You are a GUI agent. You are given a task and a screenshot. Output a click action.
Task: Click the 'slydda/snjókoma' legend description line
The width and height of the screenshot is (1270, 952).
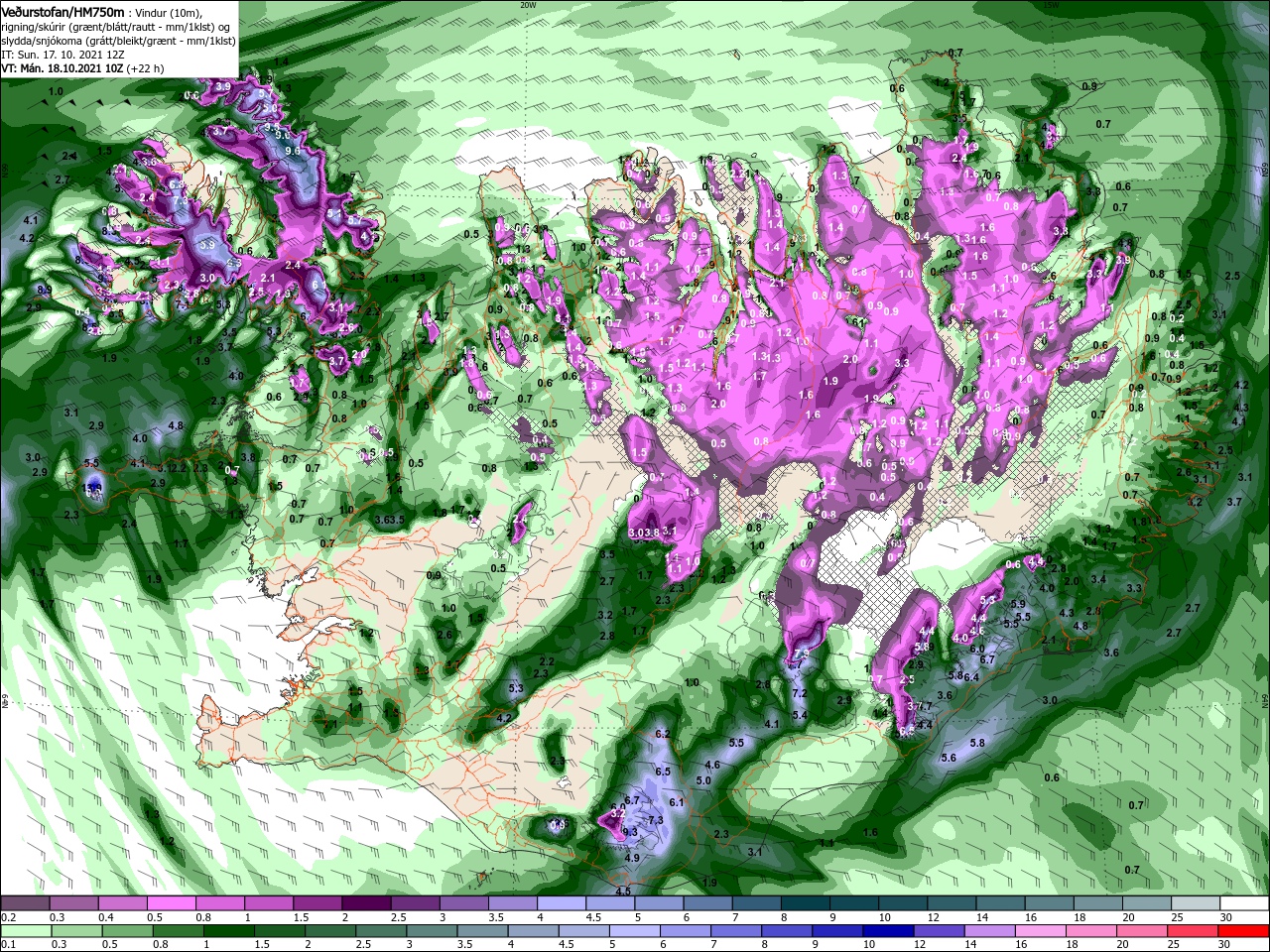coord(118,41)
